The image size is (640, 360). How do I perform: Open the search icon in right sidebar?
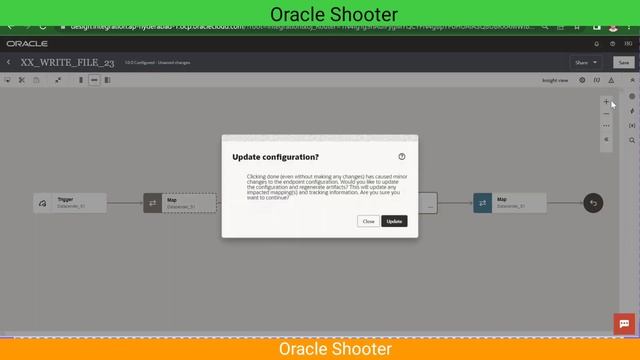click(632, 140)
